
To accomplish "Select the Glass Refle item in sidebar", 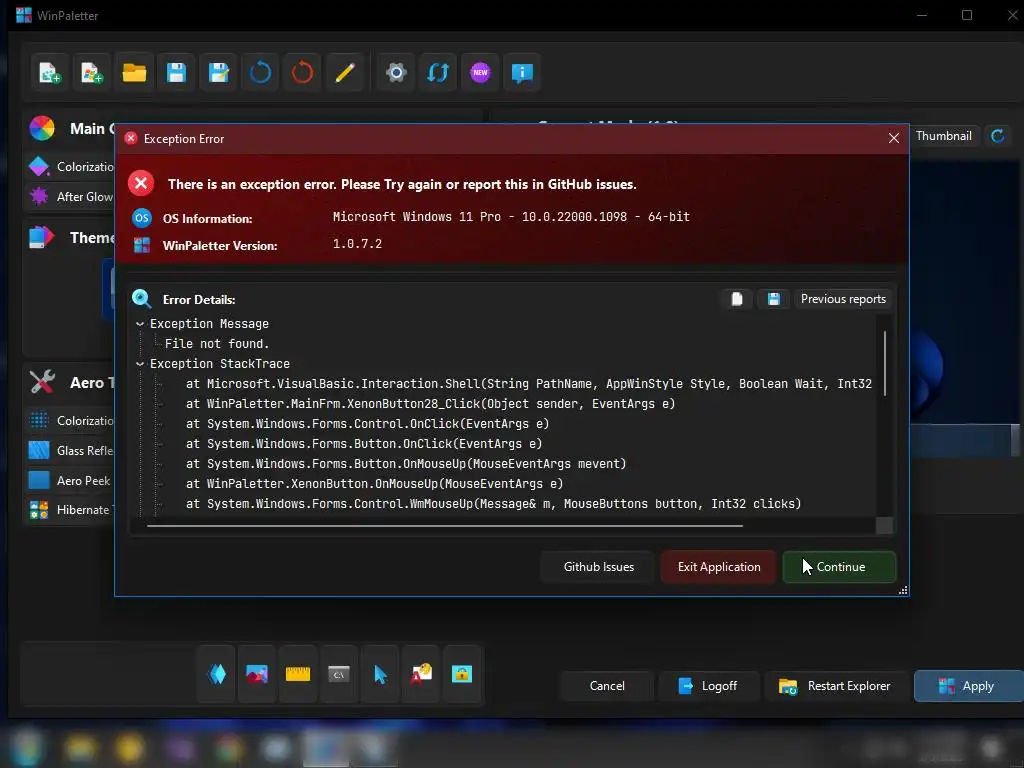I will [x=71, y=451].
